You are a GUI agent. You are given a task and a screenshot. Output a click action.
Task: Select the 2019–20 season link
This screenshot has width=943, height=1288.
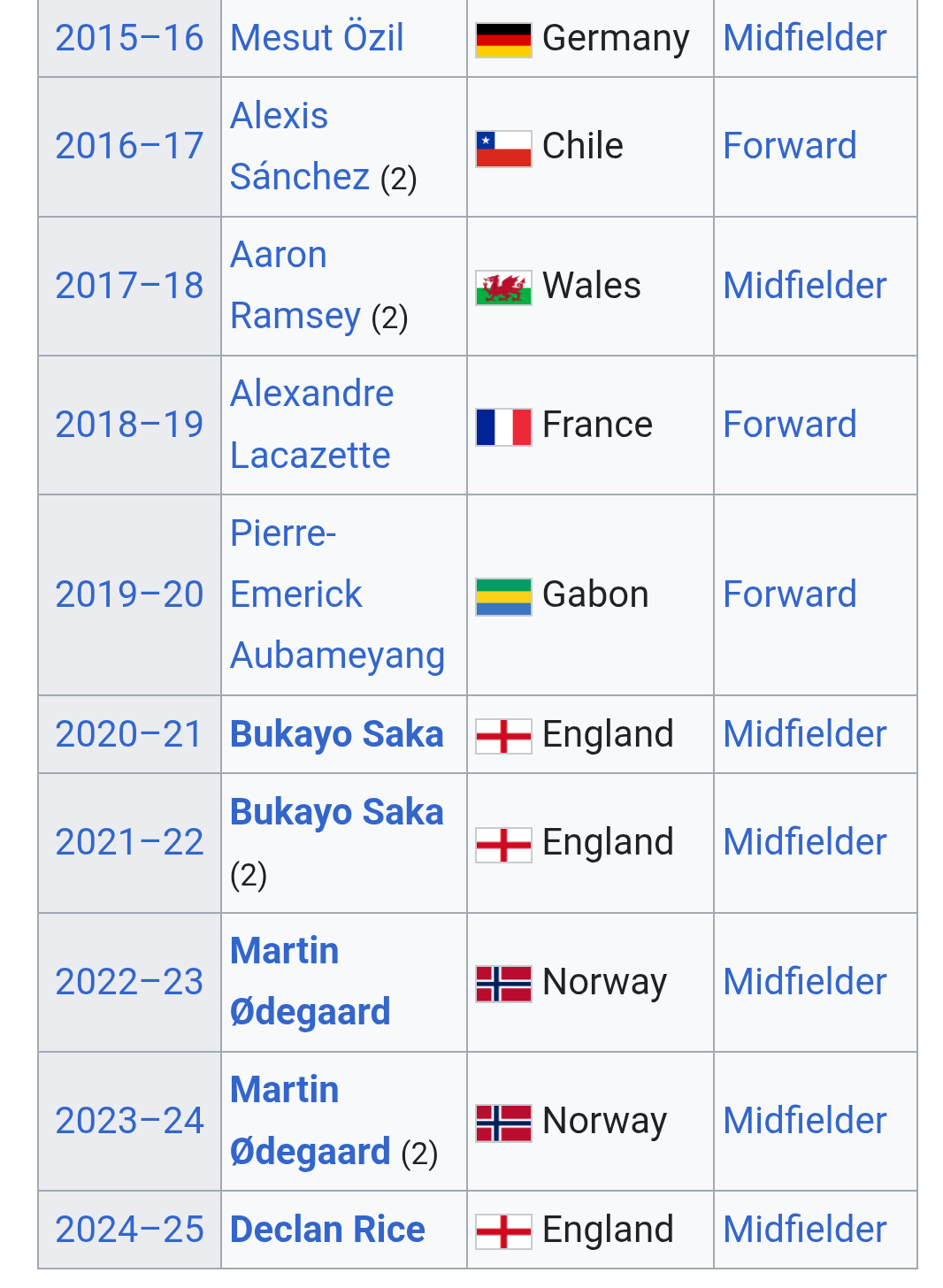pos(129,594)
